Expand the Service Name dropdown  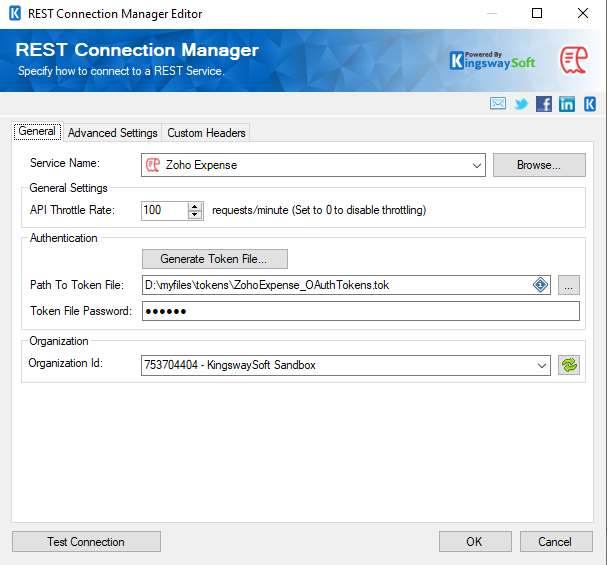477,165
